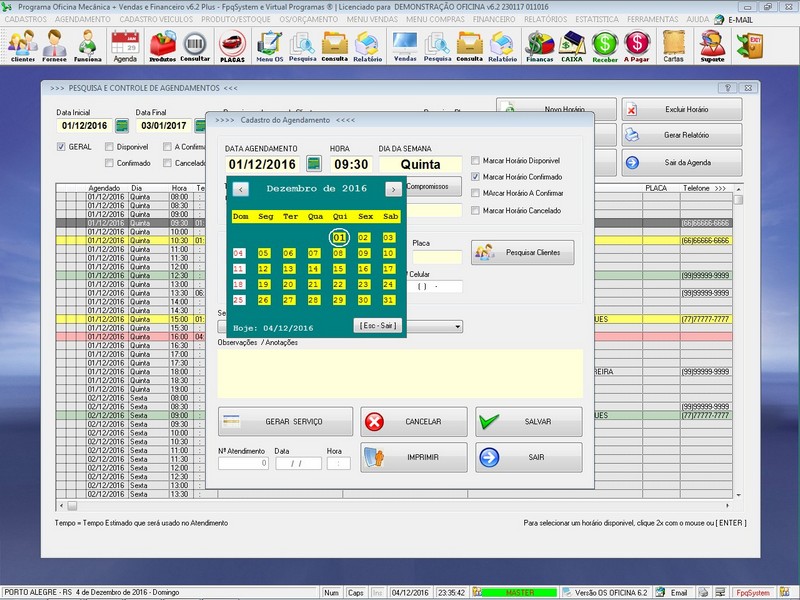Enable the Confirmado filter checkbox
This screenshot has height=600, width=800.
point(109,163)
